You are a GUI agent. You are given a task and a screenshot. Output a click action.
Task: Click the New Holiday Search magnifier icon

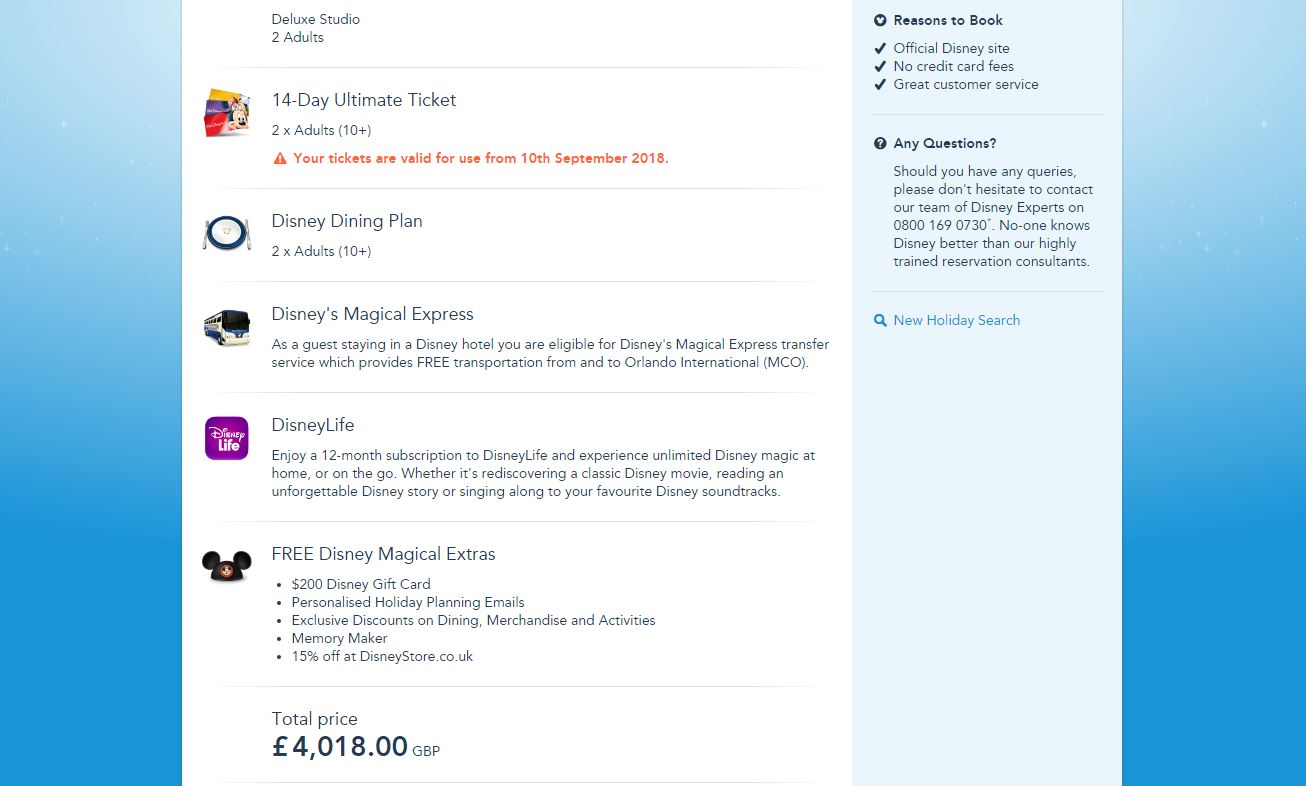tap(880, 321)
